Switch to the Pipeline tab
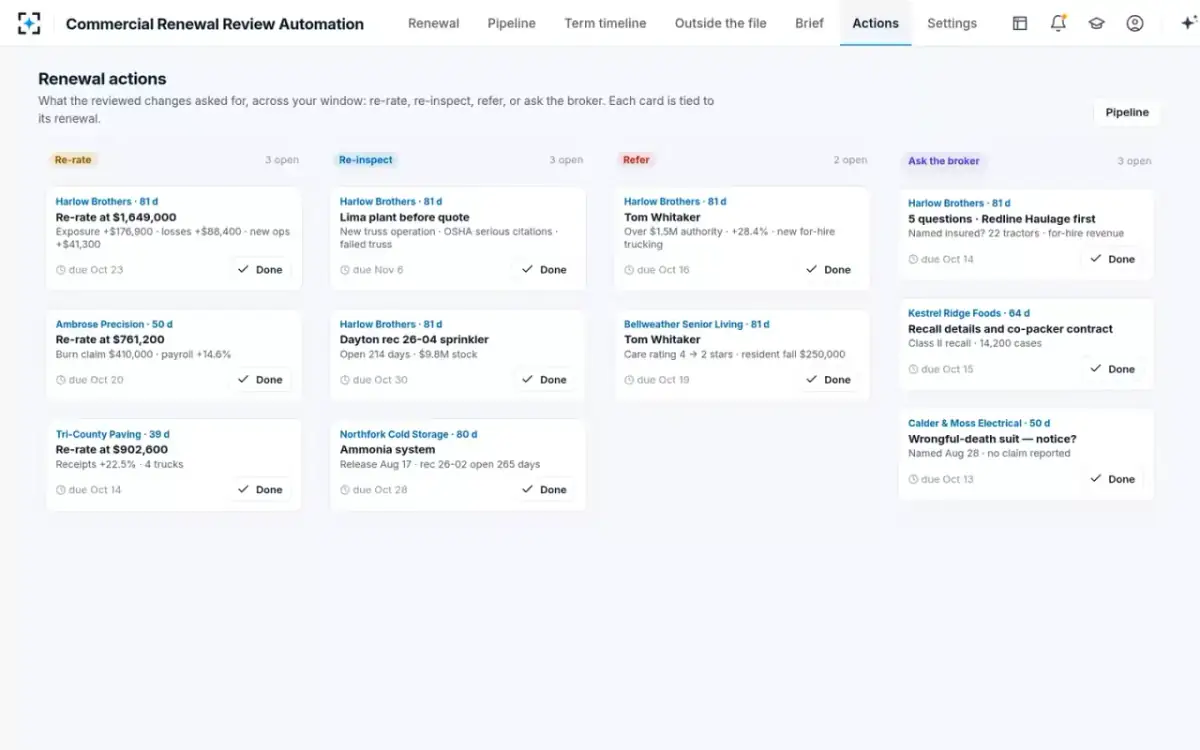The width and height of the screenshot is (1200, 750). pos(511,23)
